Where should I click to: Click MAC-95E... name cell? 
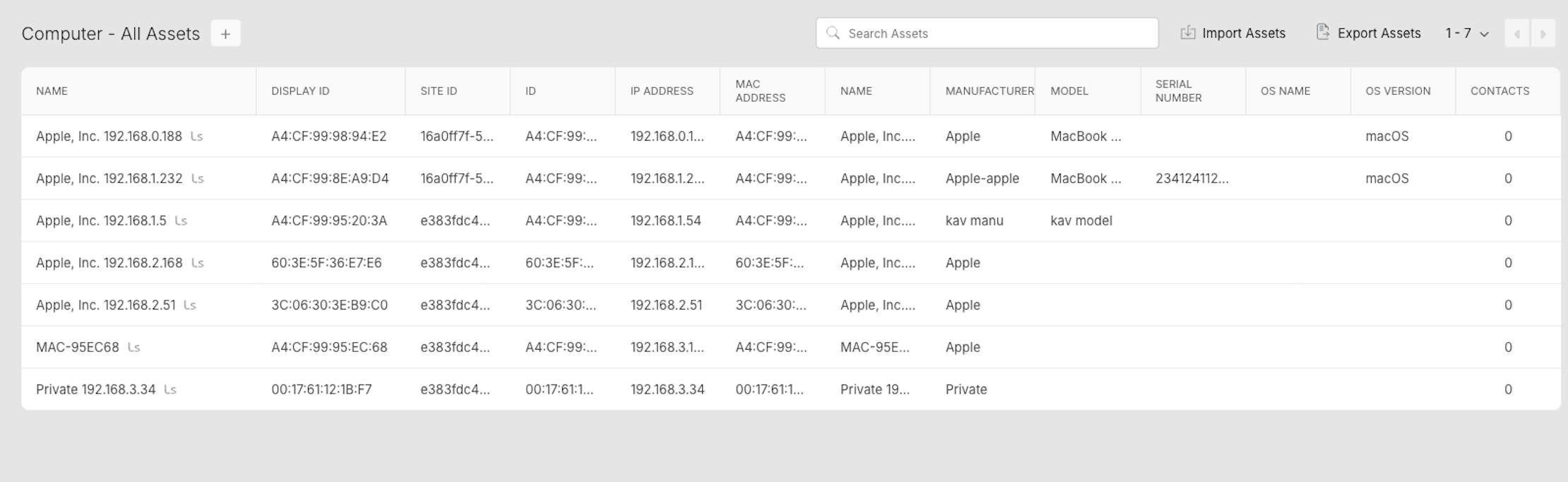(875, 347)
